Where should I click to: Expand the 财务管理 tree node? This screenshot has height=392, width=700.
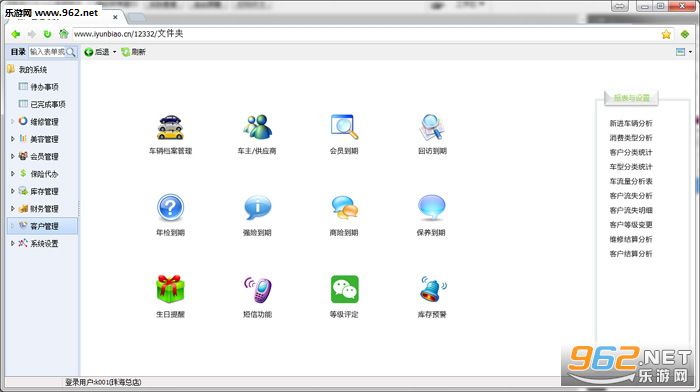pos(12,209)
